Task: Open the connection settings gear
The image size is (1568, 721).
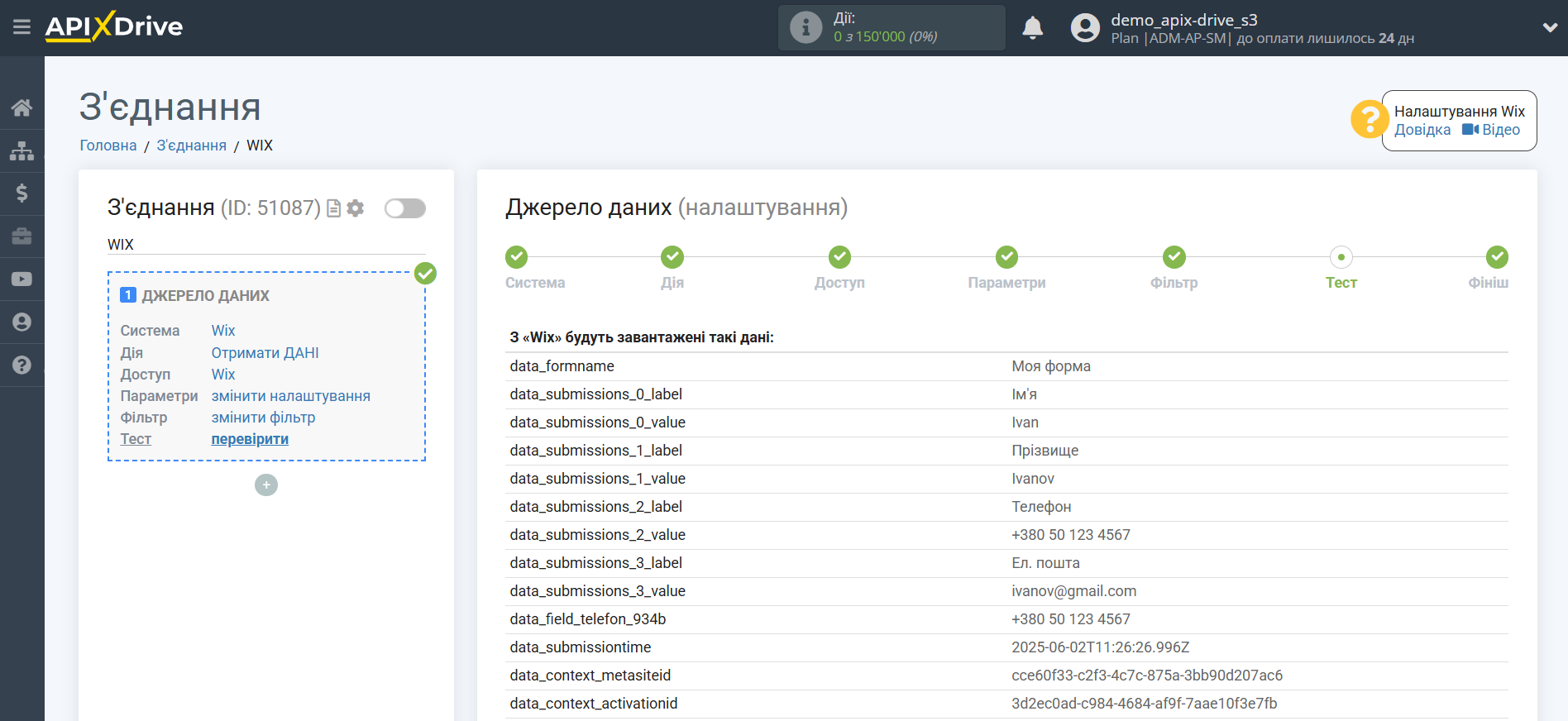Action: (356, 208)
